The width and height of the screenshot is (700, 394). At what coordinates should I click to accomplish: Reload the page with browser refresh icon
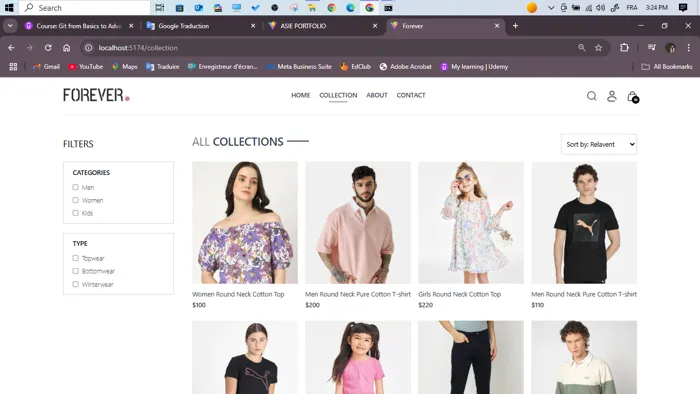tap(48, 48)
